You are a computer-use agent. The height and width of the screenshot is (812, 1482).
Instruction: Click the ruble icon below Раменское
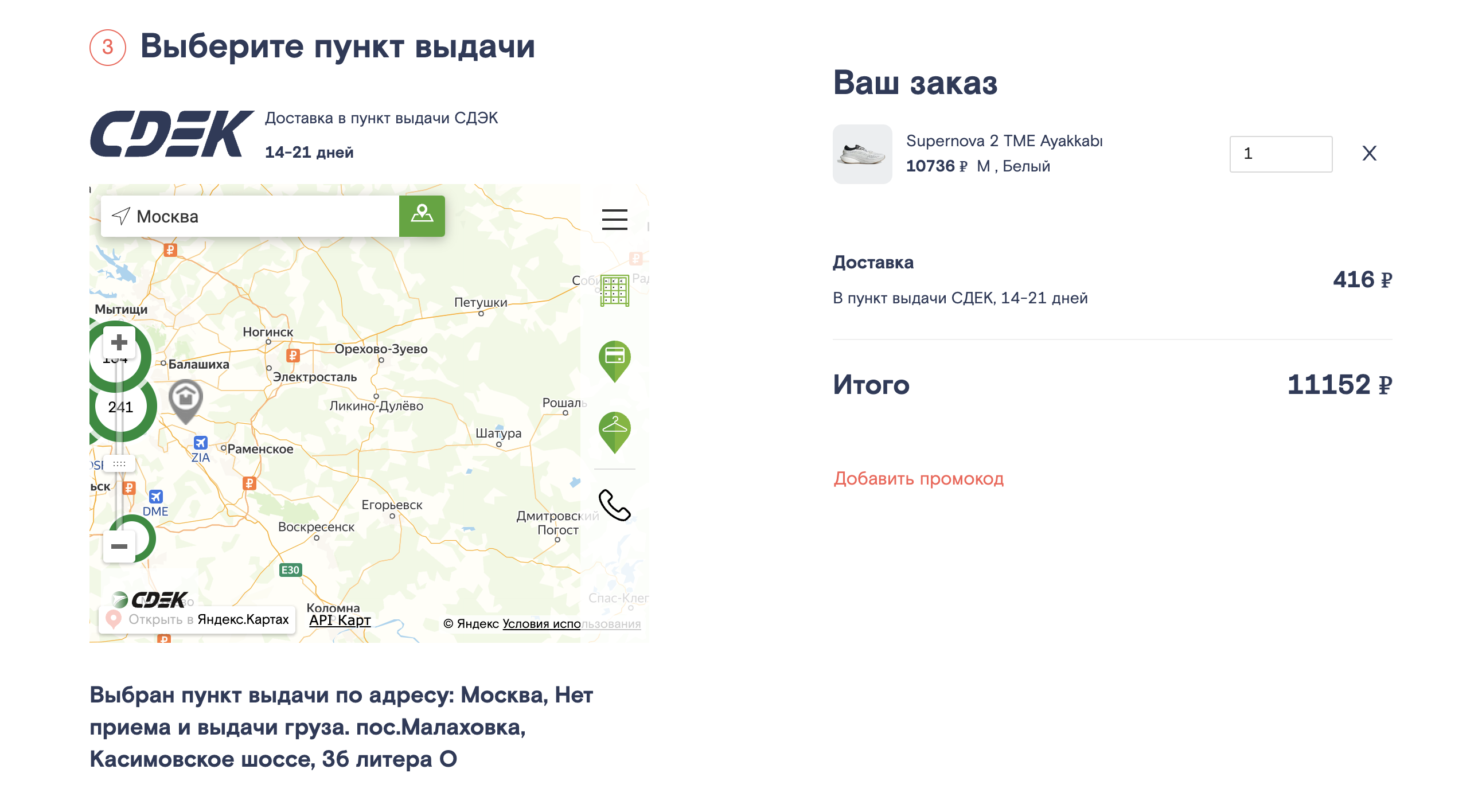(249, 483)
